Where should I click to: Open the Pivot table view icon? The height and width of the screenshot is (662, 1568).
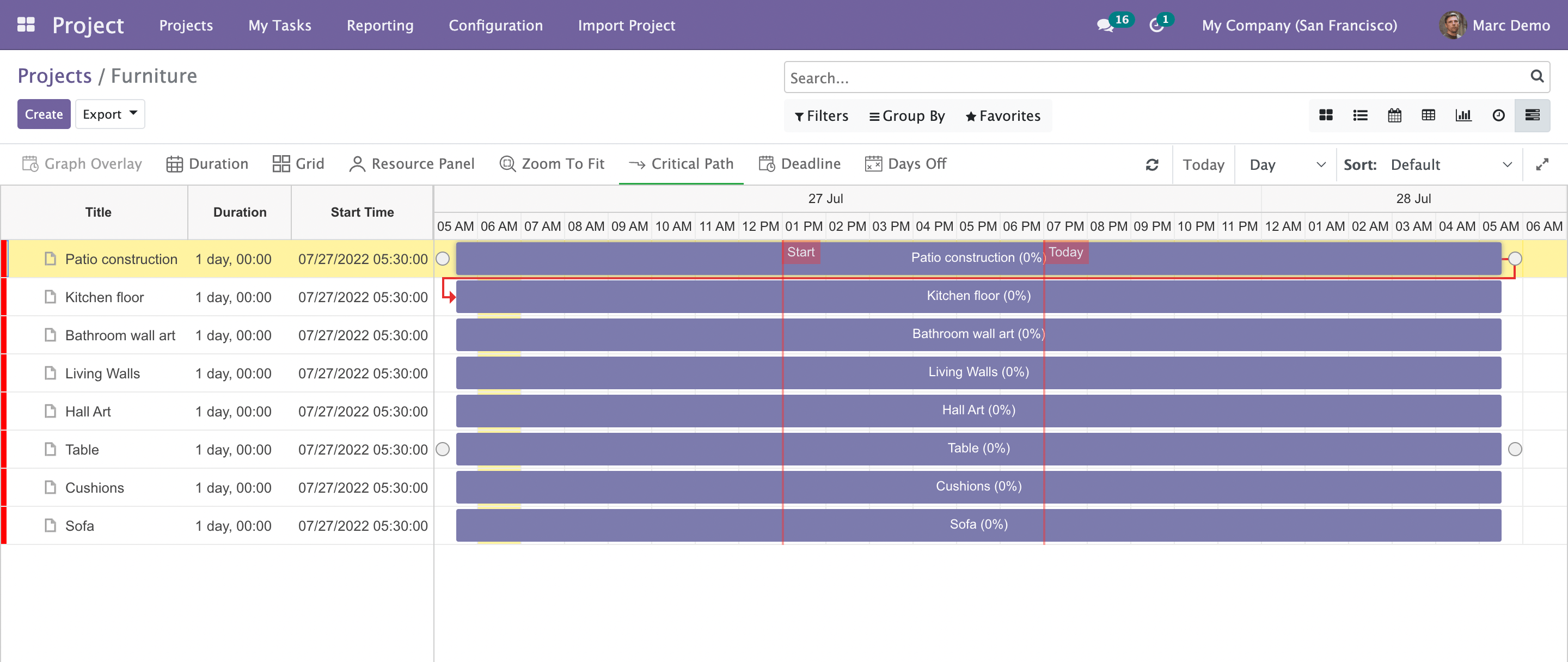[1428, 115]
